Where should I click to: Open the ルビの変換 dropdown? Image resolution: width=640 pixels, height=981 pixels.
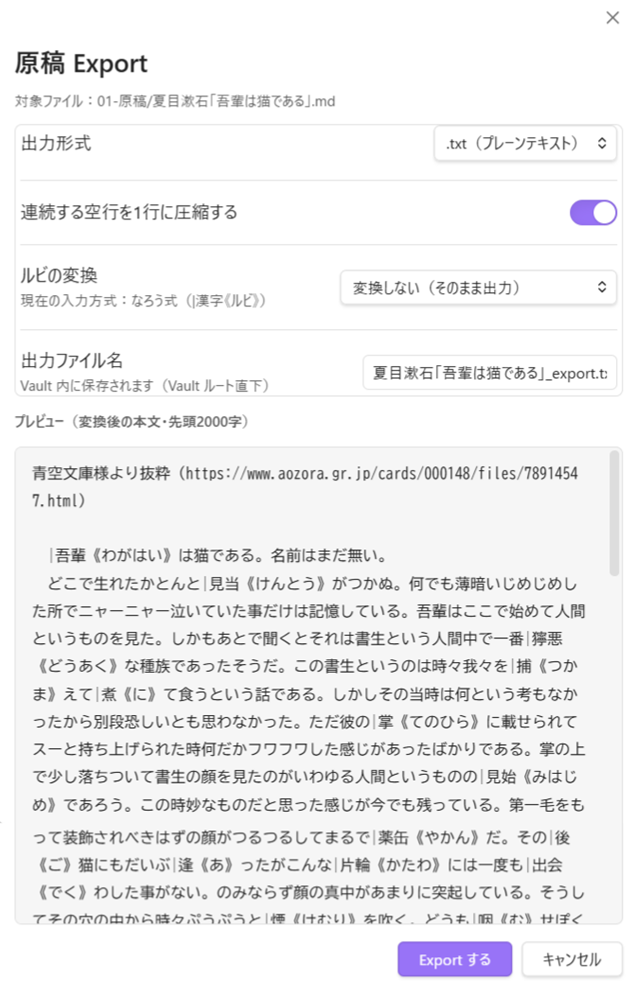click(478, 288)
